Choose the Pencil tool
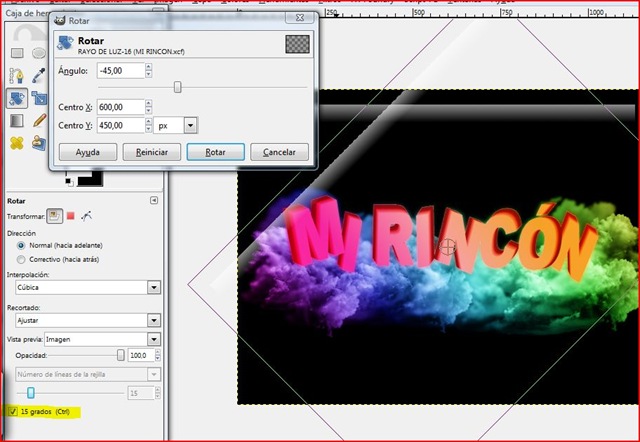Viewport: 640px width, 442px height. tap(39, 121)
